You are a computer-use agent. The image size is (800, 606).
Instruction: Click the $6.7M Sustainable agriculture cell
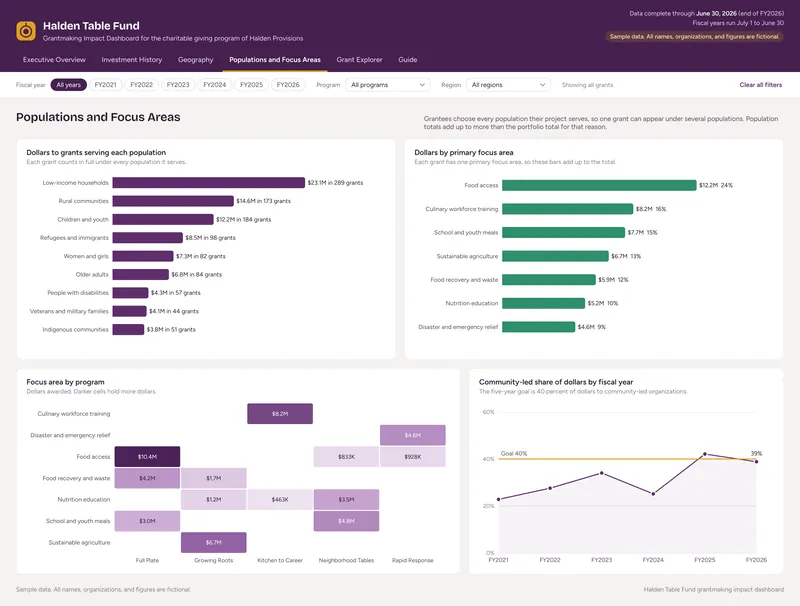point(214,542)
